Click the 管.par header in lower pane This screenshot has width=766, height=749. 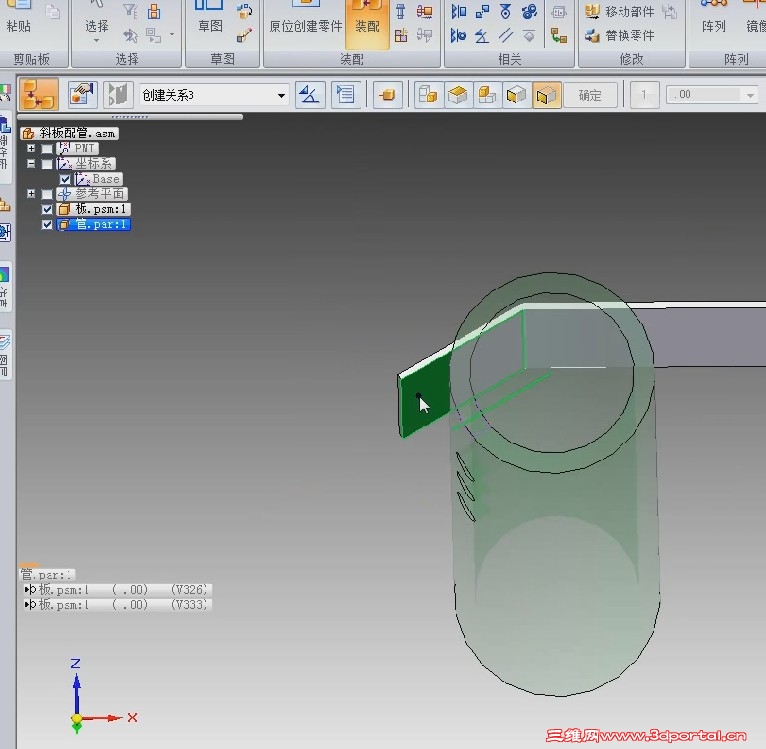coord(47,575)
